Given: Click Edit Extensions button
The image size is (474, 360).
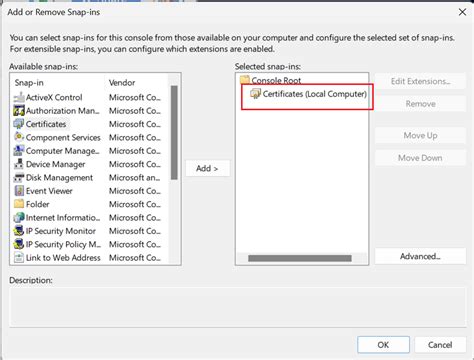Looking at the screenshot, I should click(420, 81).
